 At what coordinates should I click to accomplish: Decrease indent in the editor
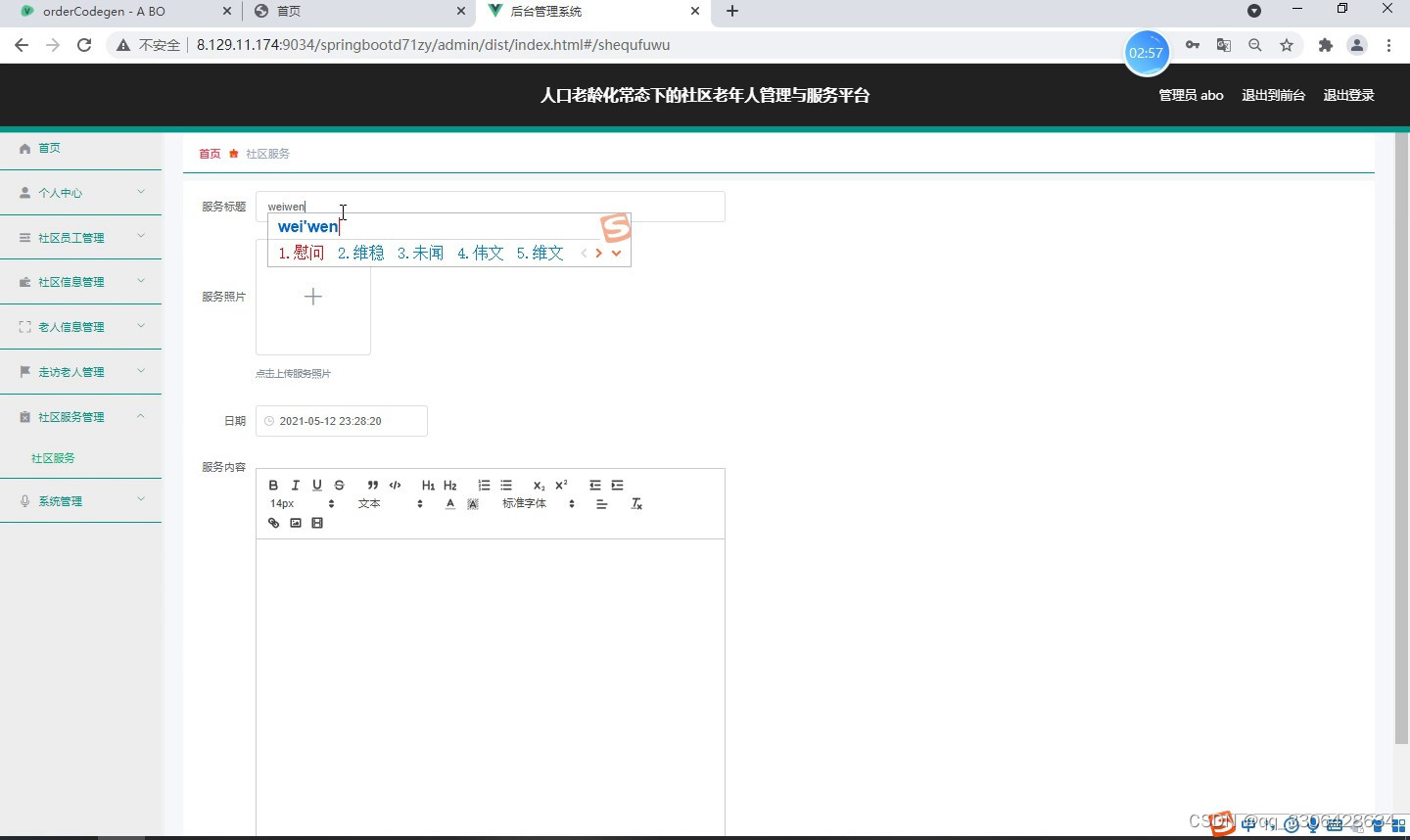point(595,486)
